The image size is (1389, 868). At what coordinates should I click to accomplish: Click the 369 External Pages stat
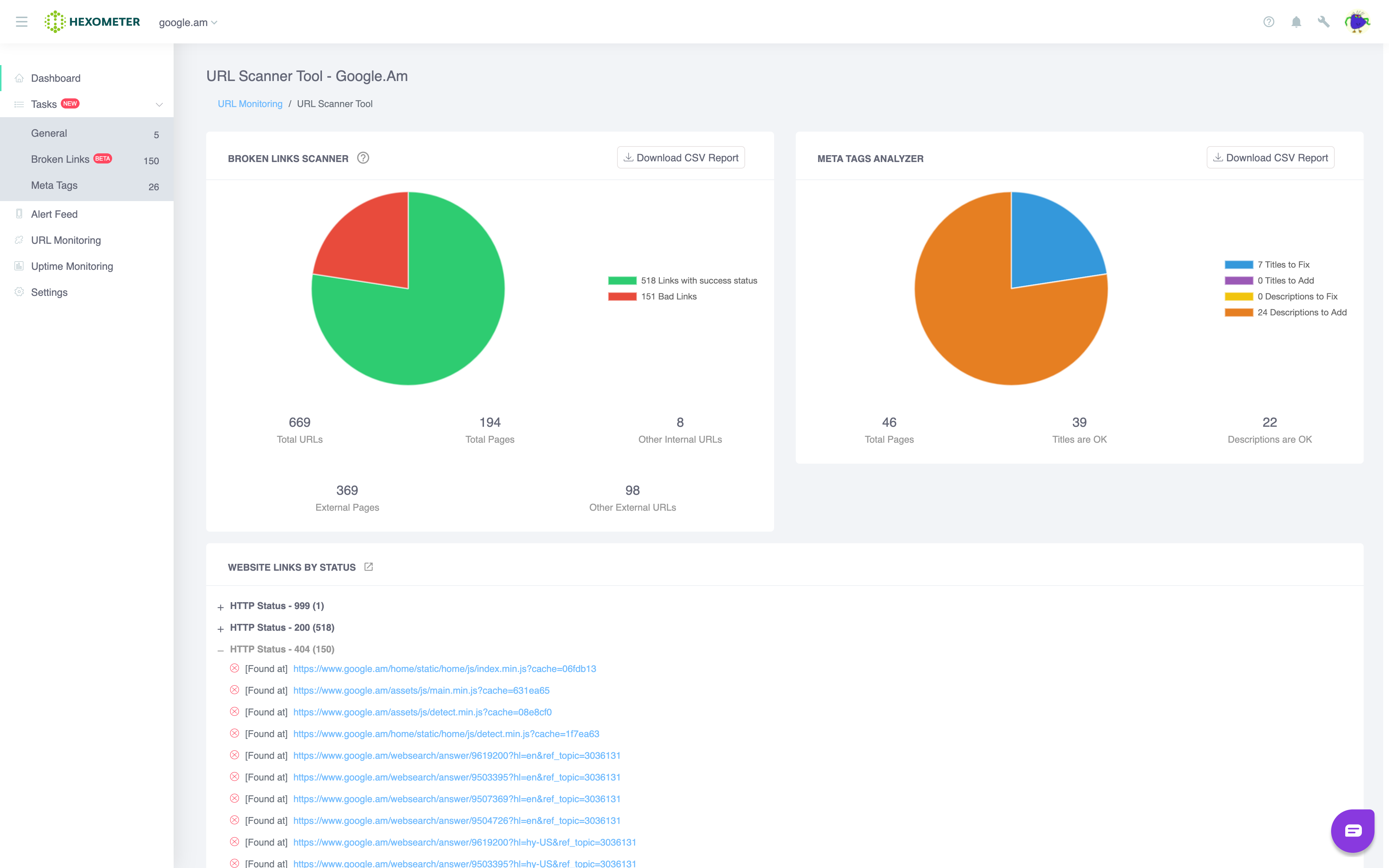pyautogui.click(x=347, y=498)
